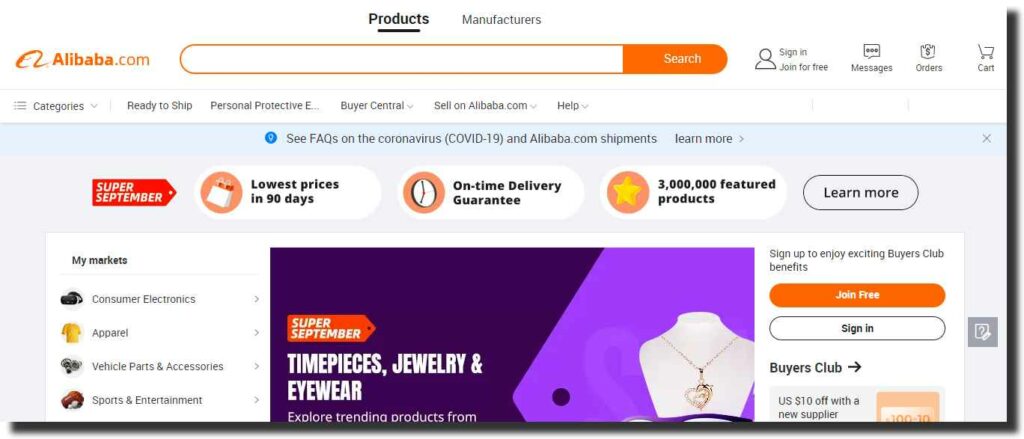Click the Alibaba.com logo

82,60
